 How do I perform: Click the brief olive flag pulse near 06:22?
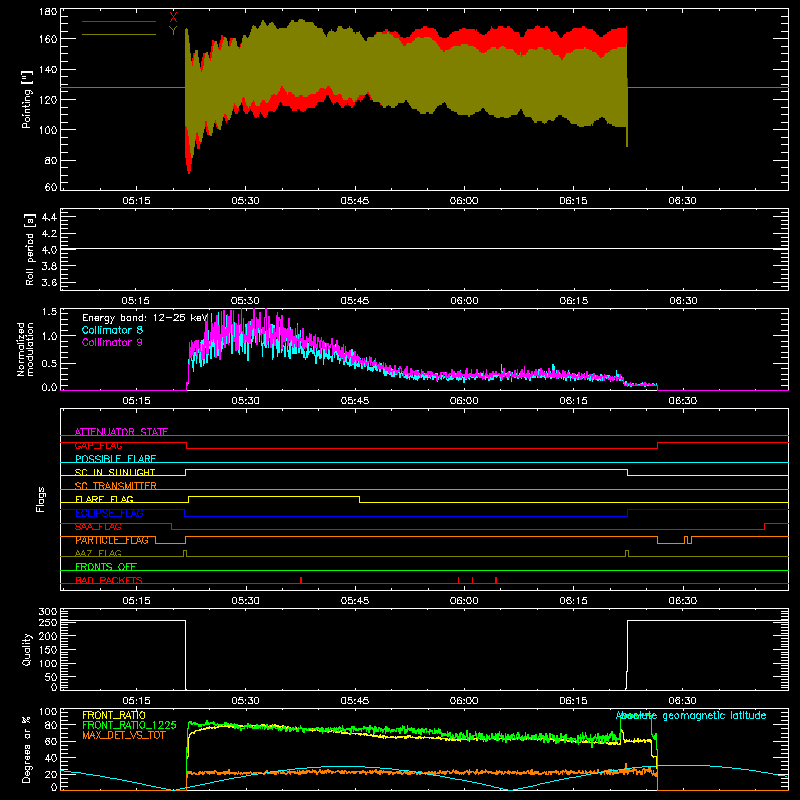coord(627,553)
